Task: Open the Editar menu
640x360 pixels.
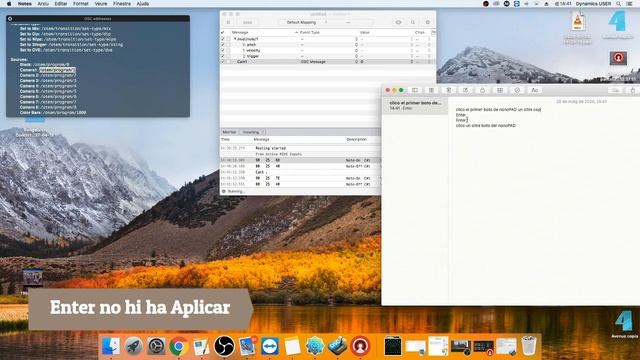Action: pyautogui.click(x=61, y=4)
